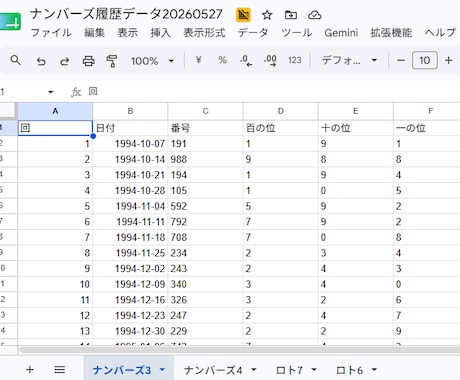
Task: Check the cloud save status icon
Action: [314, 15]
